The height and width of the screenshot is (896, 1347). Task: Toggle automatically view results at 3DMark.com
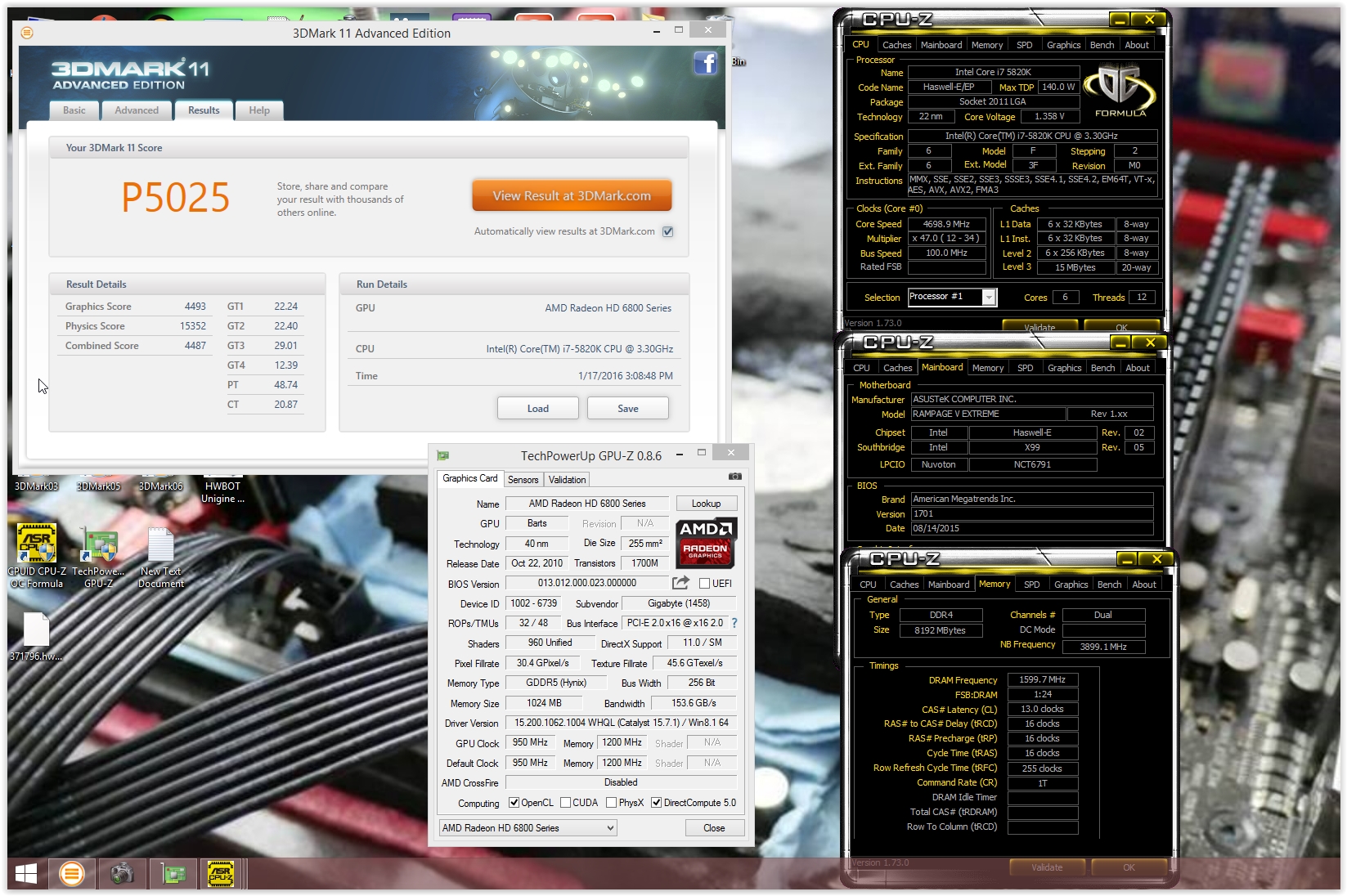[668, 231]
